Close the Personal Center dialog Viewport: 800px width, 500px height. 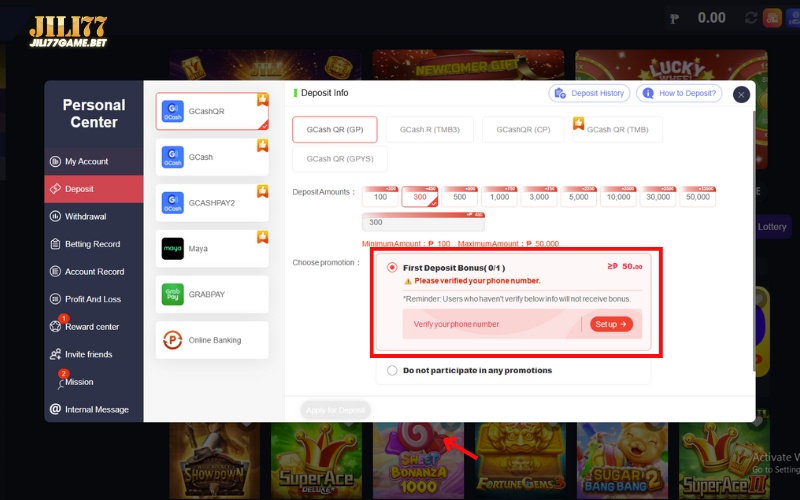[741, 94]
